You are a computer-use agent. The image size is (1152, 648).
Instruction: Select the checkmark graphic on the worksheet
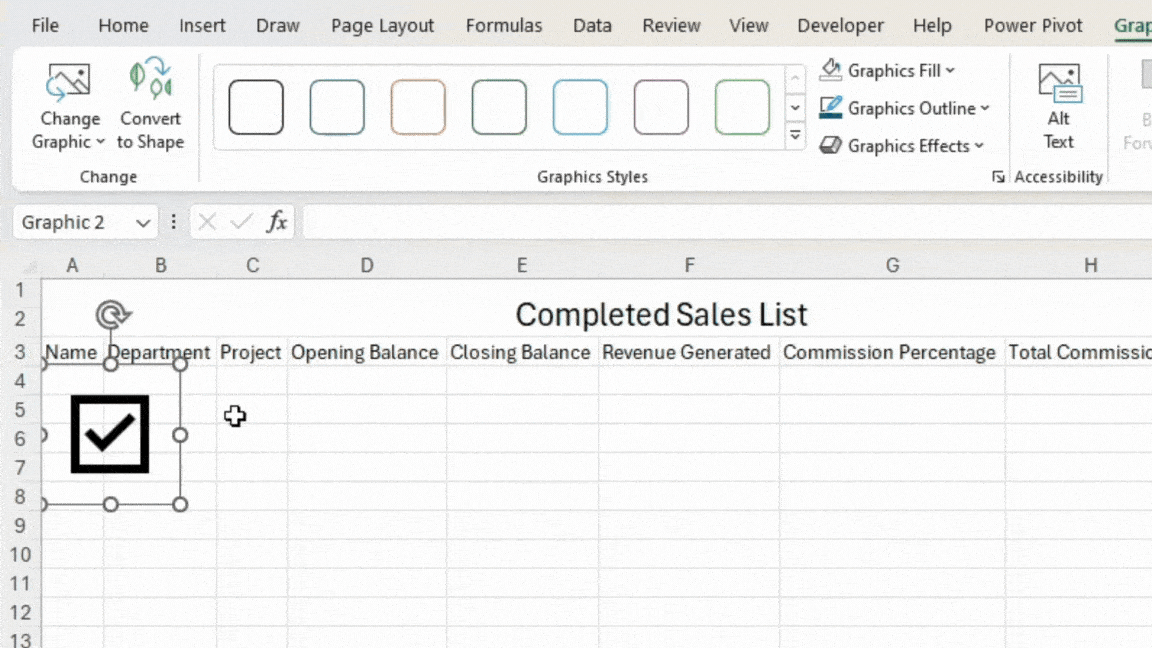pyautogui.click(x=109, y=433)
